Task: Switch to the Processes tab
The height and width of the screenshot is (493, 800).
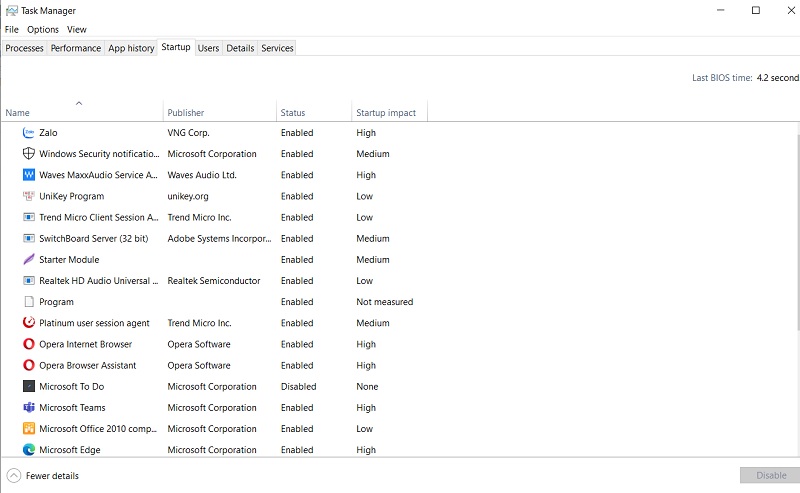Action: pos(24,48)
